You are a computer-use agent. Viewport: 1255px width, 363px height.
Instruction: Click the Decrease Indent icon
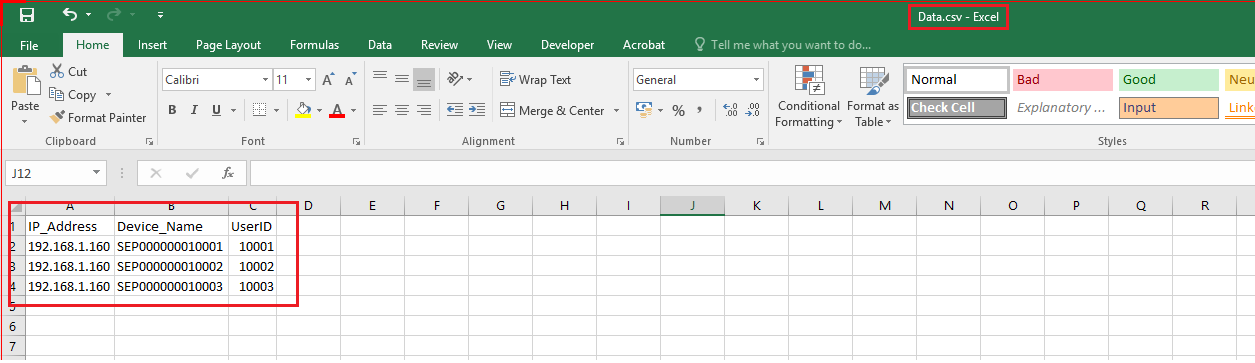coord(454,111)
